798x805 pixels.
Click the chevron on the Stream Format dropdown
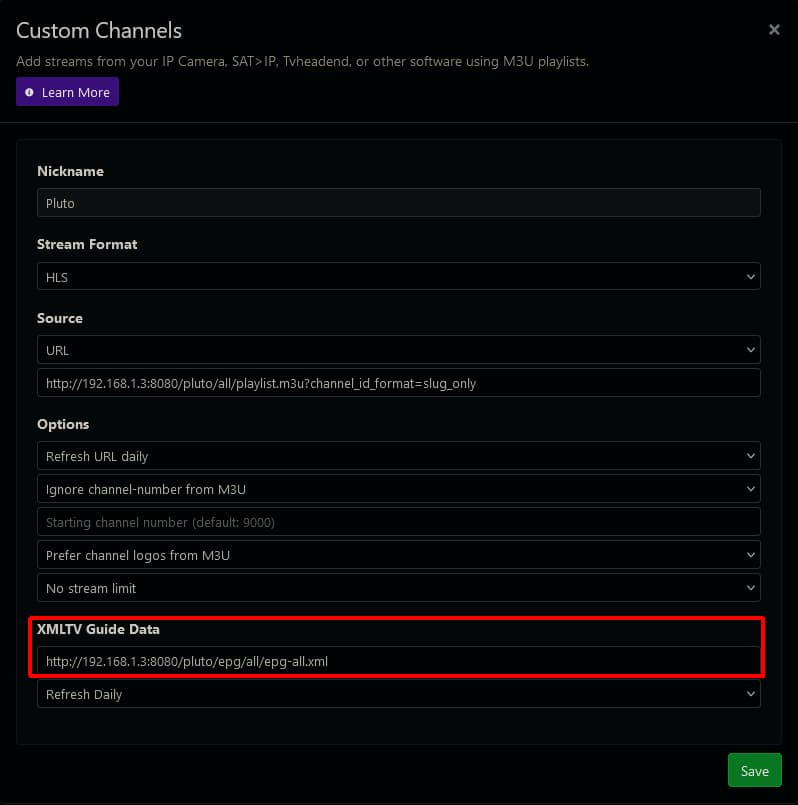(x=751, y=276)
